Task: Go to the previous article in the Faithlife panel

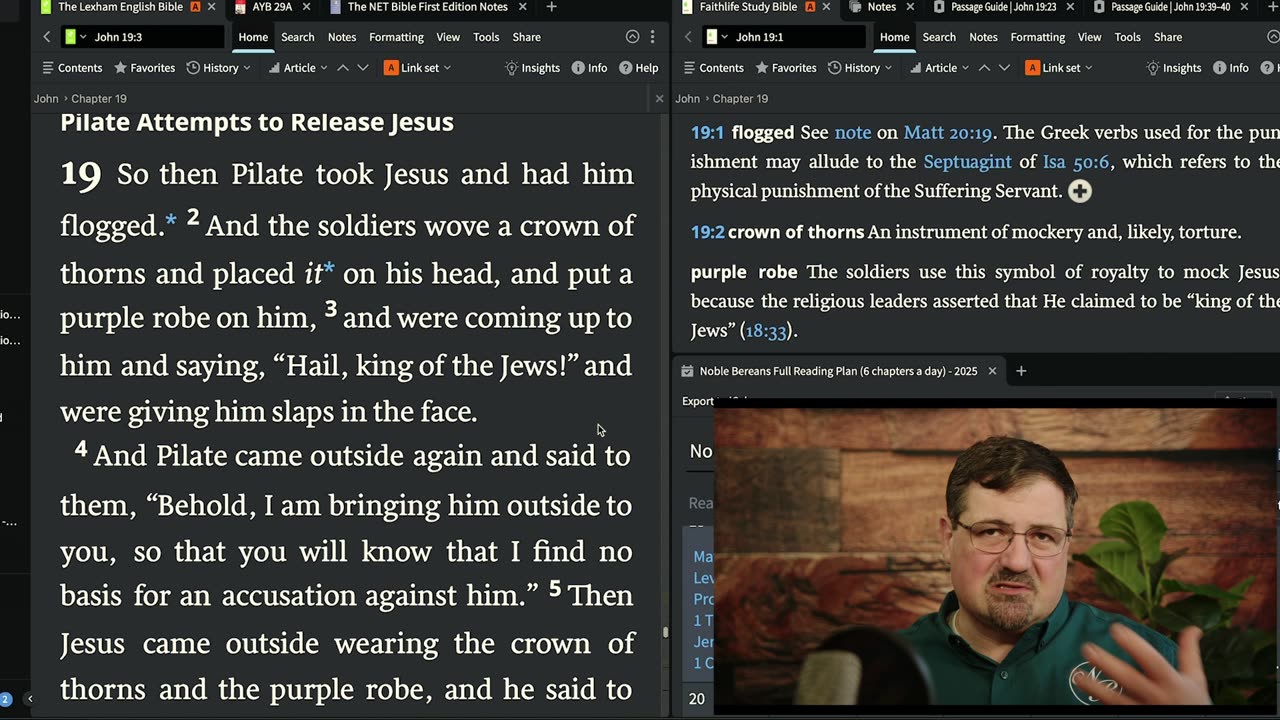Action: pos(984,68)
